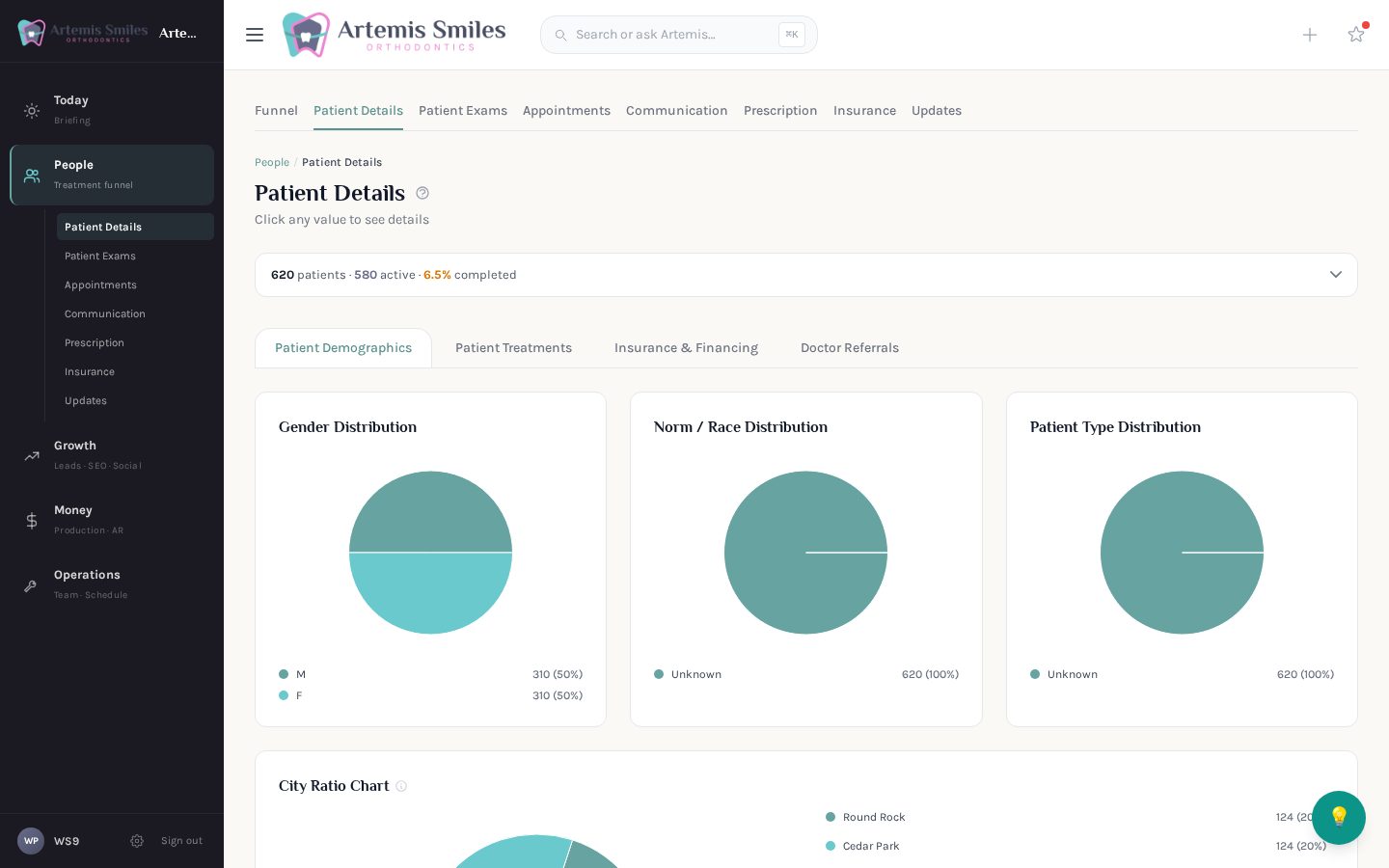Click the F legend color dot
The image size is (1389, 868).
[x=284, y=695]
